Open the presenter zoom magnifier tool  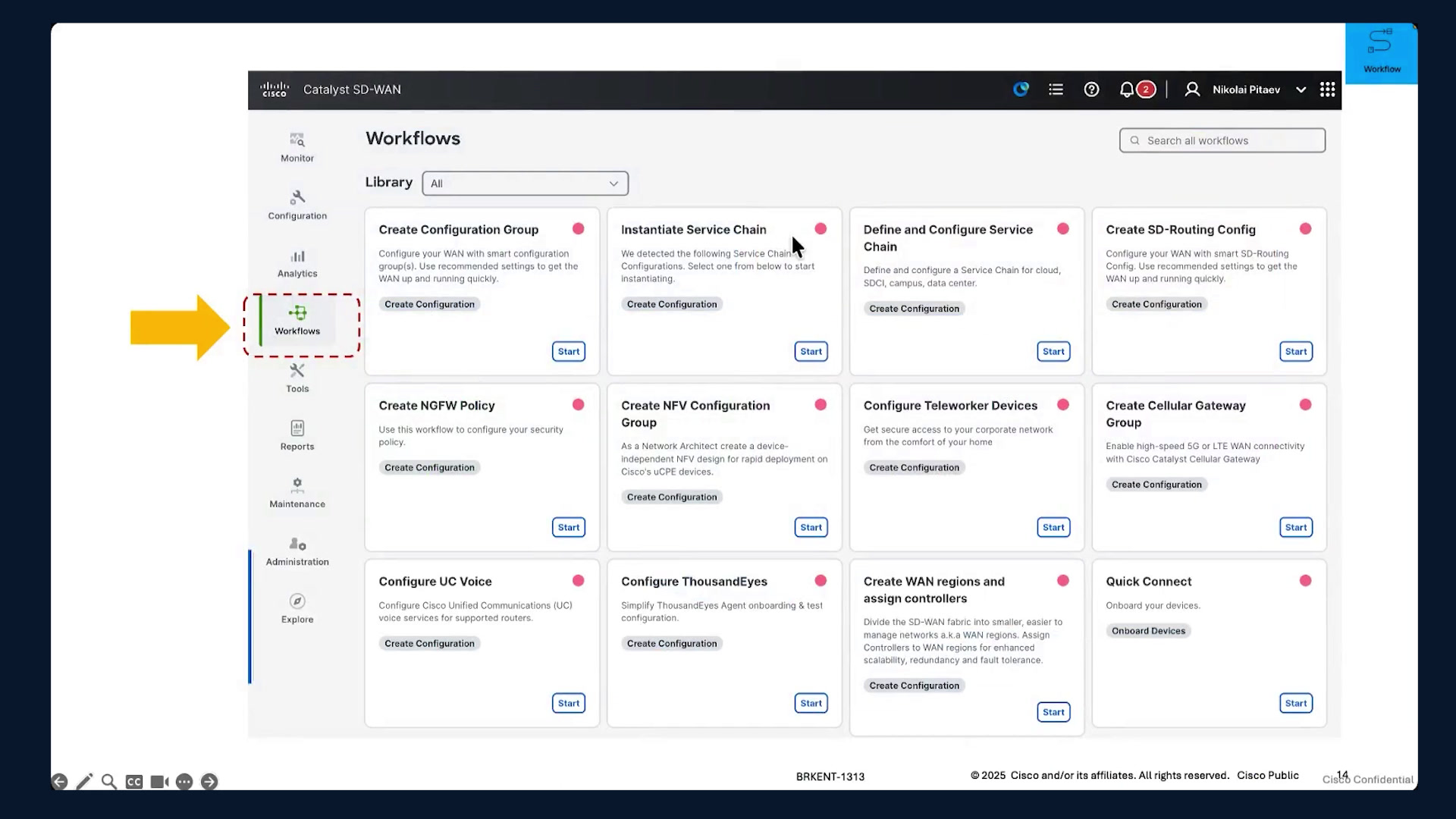(x=109, y=782)
